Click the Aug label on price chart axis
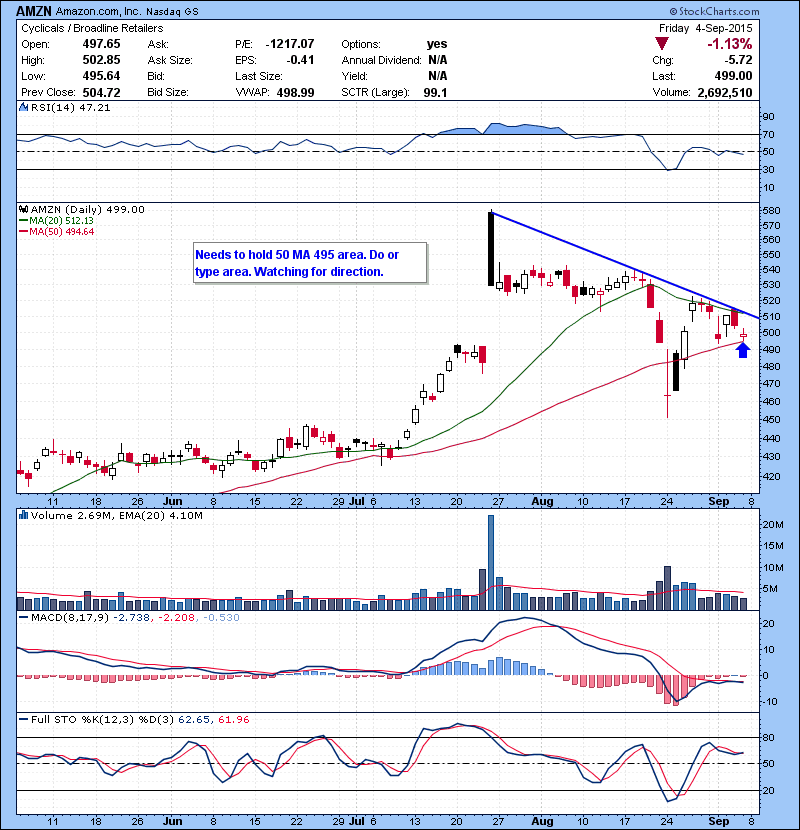This screenshot has height=830, width=800. tap(543, 501)
